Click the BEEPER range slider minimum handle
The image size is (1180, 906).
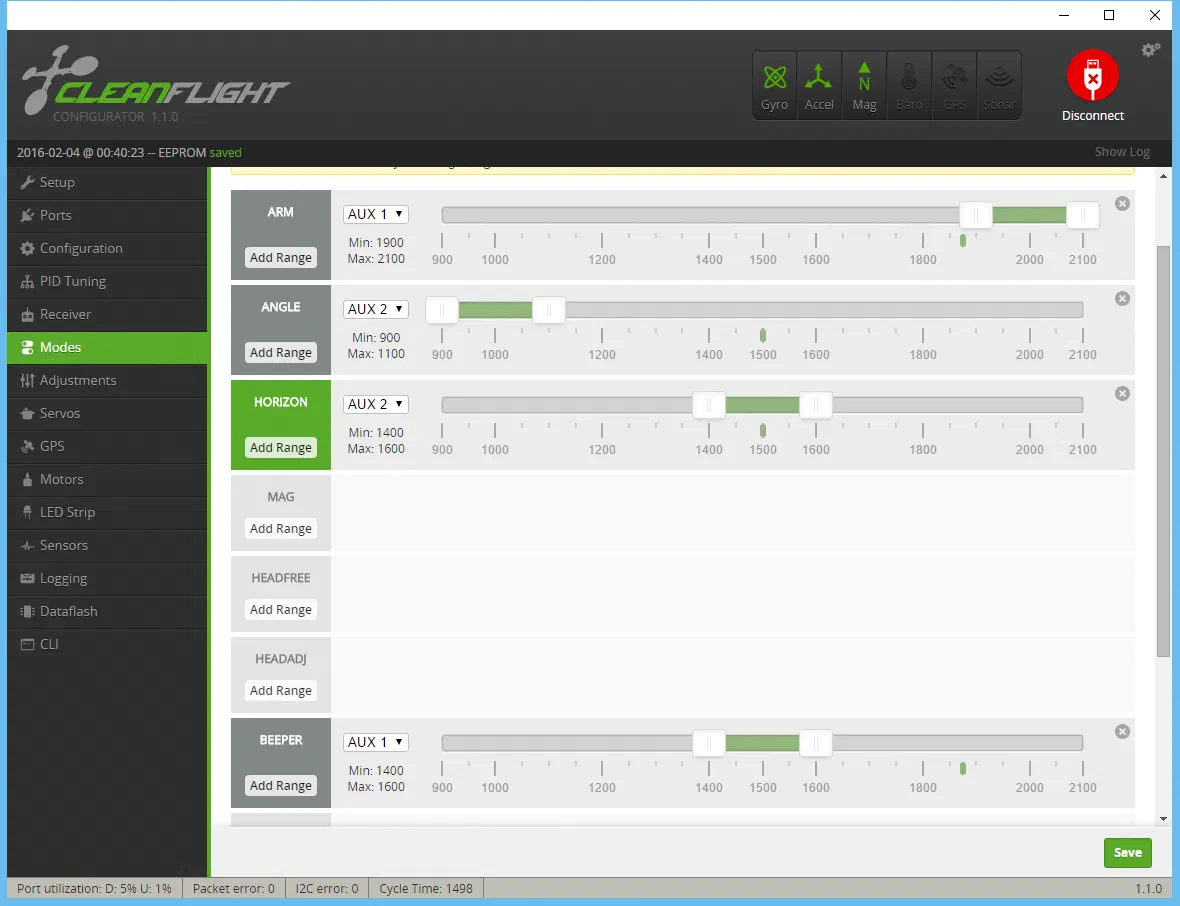[709, 743]
